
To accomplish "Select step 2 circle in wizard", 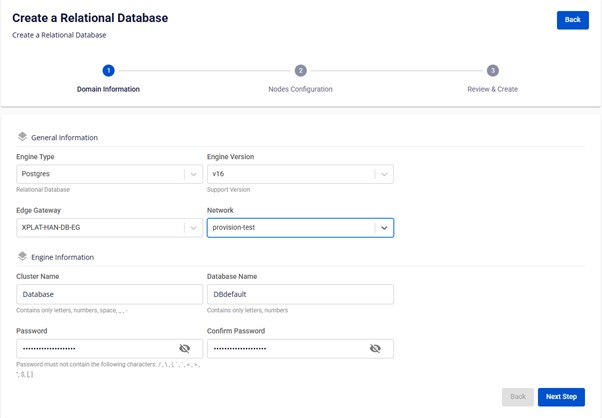I will point(301,71).
